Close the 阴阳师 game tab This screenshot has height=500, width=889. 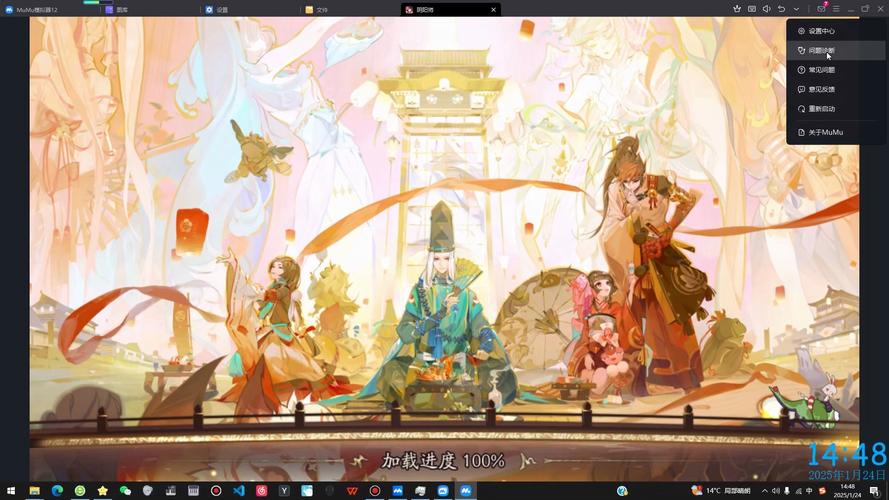coord(493,9)
